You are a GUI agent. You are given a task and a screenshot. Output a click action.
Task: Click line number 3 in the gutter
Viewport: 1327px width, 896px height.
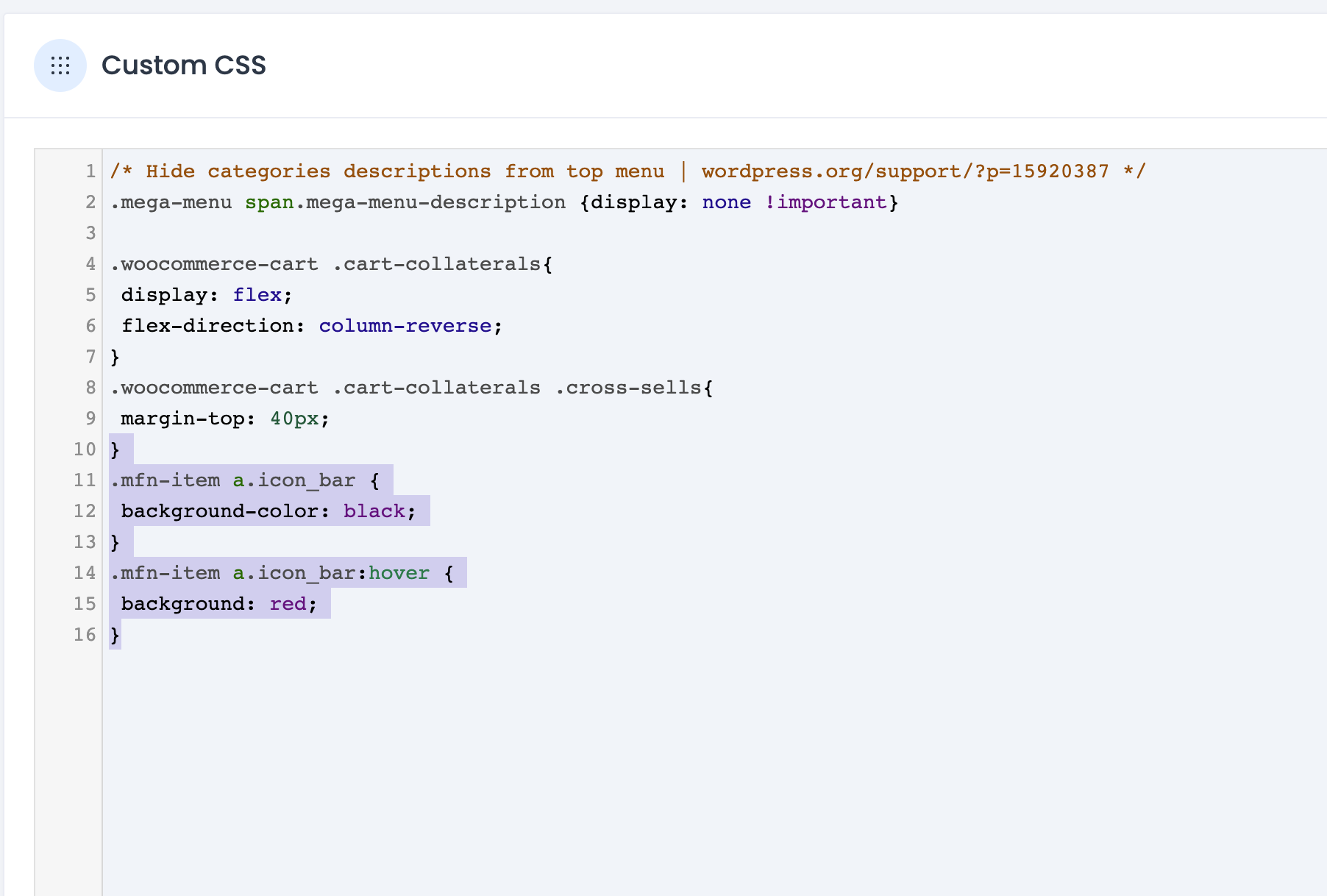[x=90, y=233]
